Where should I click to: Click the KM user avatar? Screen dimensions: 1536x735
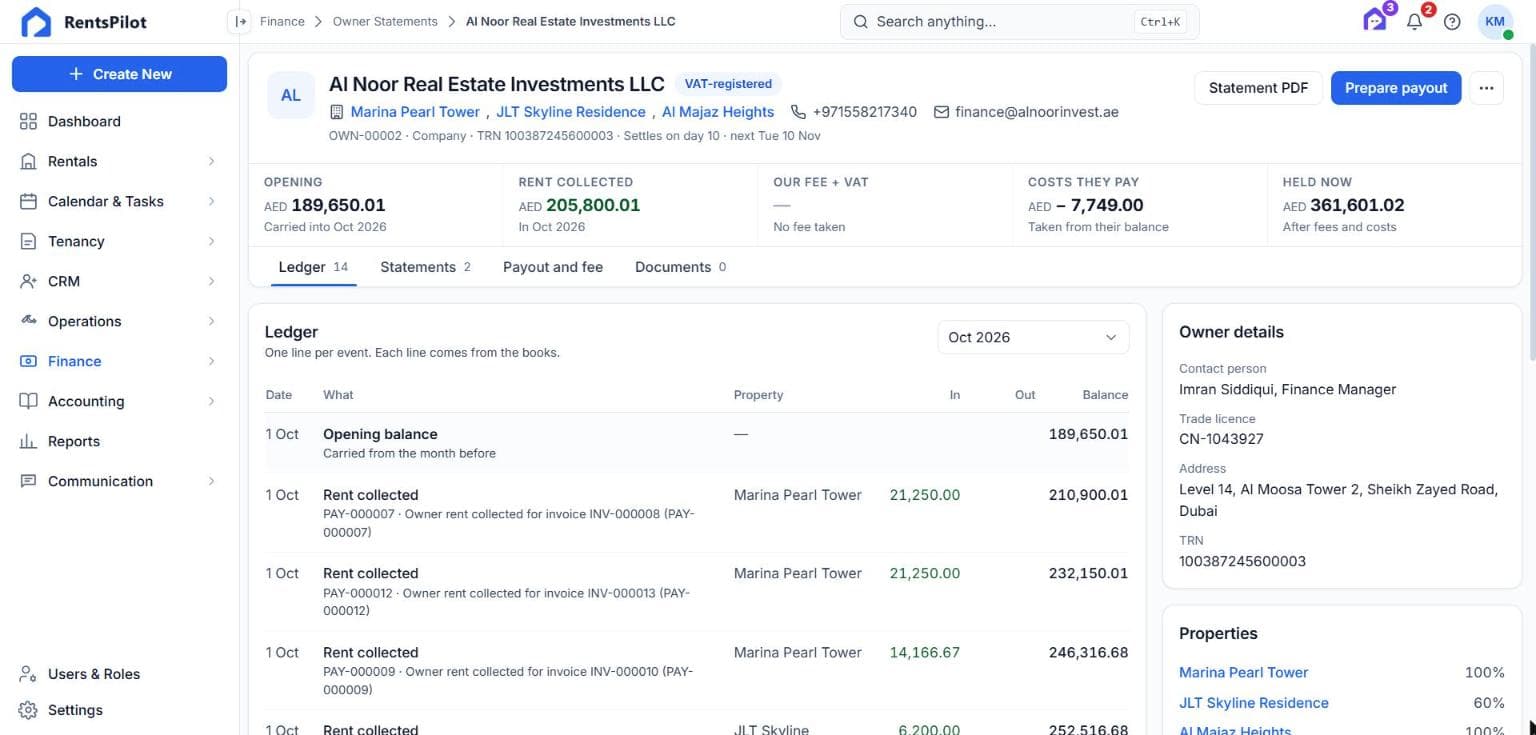click(1495, 22)
